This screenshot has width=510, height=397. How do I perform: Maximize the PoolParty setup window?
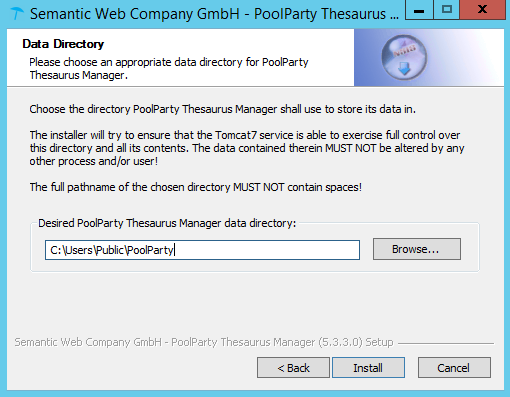[447, 10]
